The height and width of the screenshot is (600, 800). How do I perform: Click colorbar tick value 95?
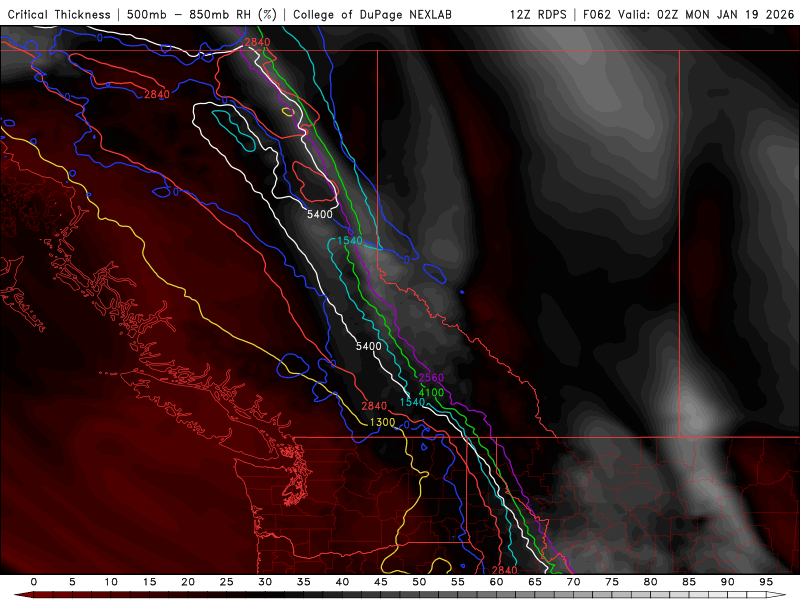pyautogui.click(x=766, y=582)
